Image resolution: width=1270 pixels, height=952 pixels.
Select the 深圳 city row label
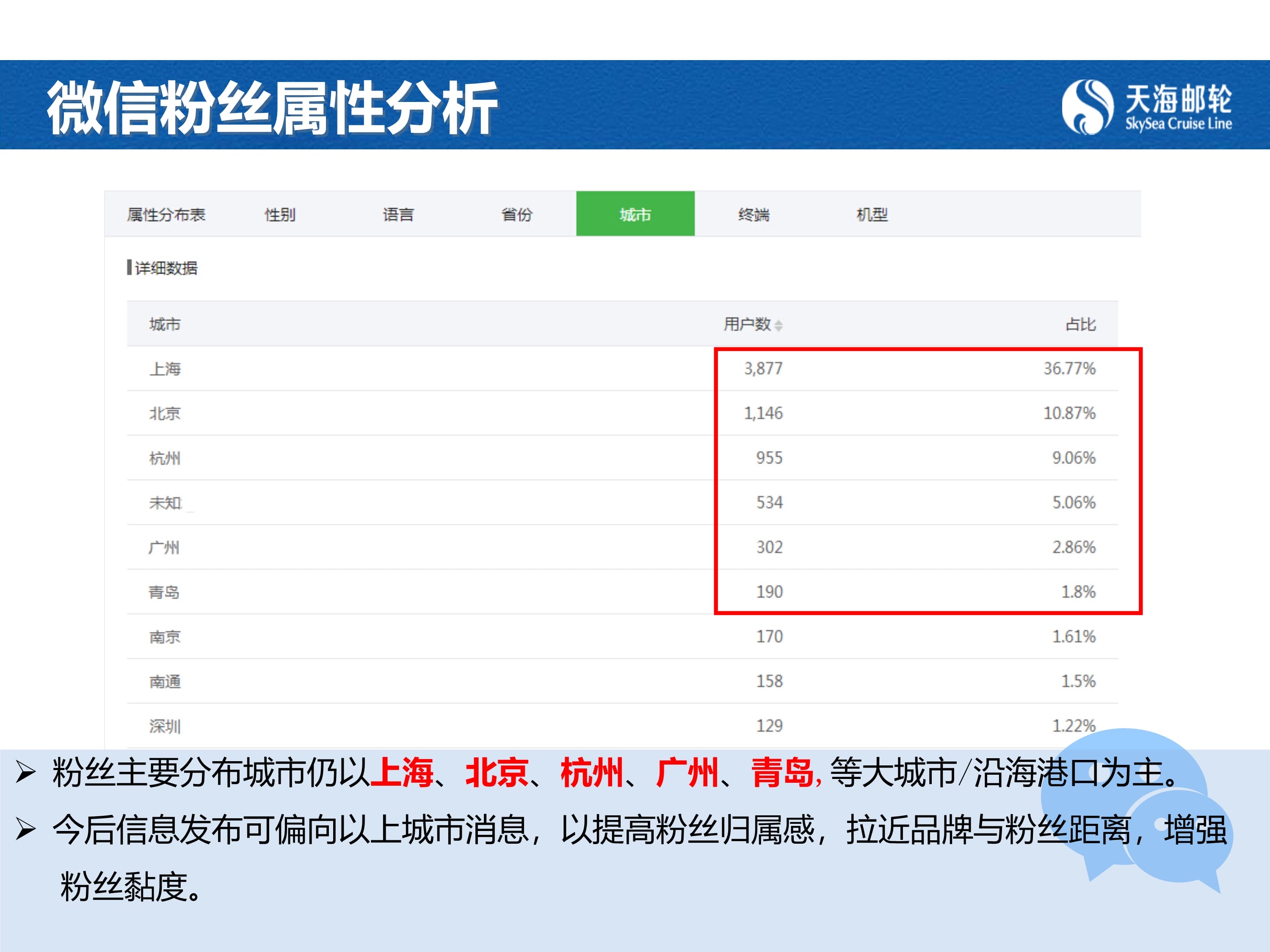pos(165,726)
